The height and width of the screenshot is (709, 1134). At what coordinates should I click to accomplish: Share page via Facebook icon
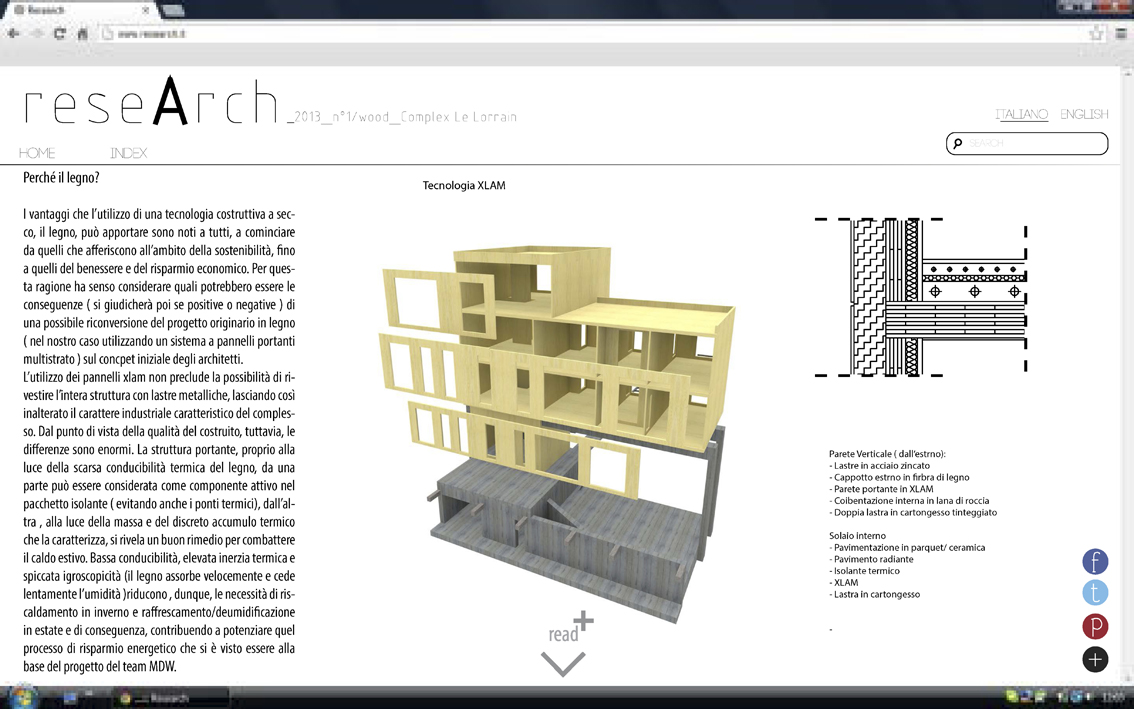pyautogui.click(x=1095, y=561)
